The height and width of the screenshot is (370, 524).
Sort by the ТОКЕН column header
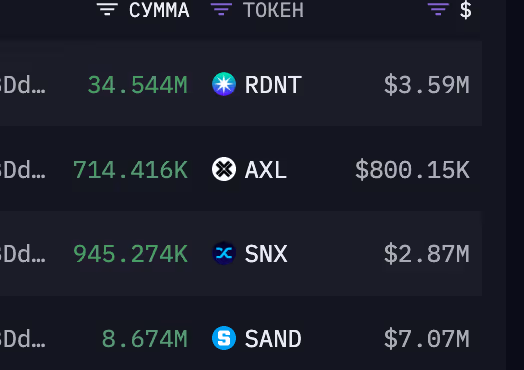tap(273, 10)
